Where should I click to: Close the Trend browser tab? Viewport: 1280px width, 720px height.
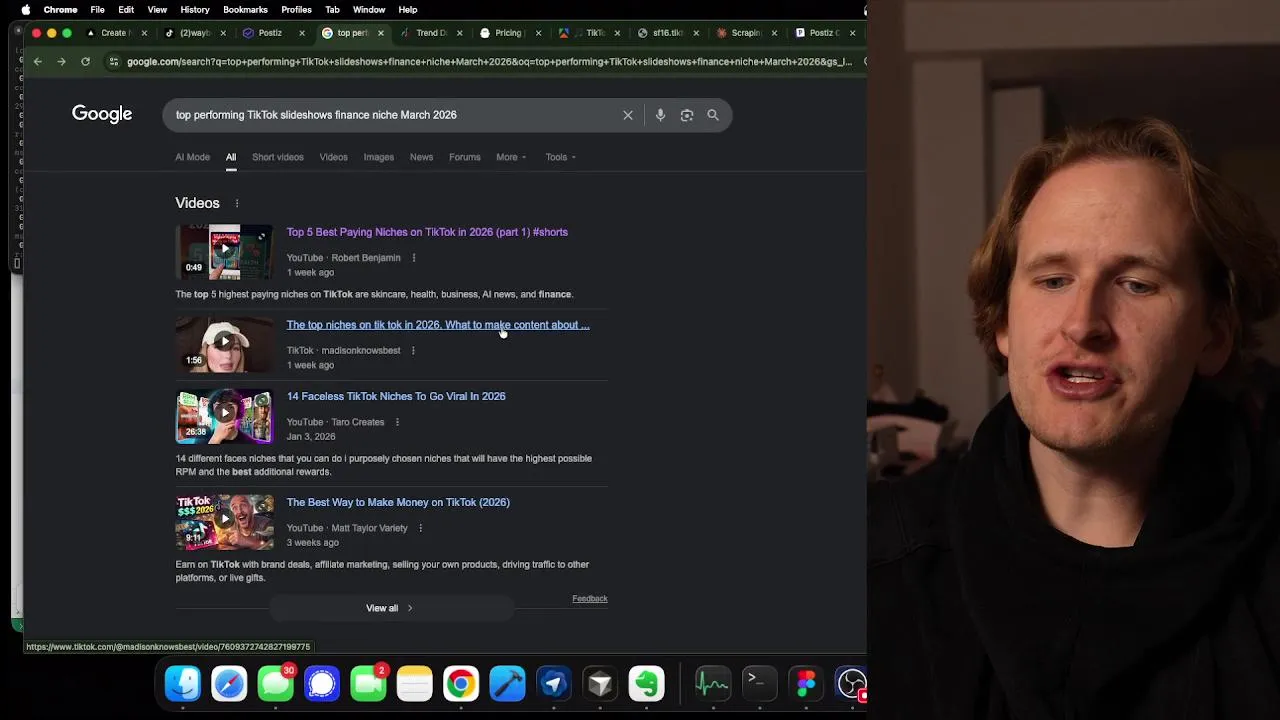[461, 33]
